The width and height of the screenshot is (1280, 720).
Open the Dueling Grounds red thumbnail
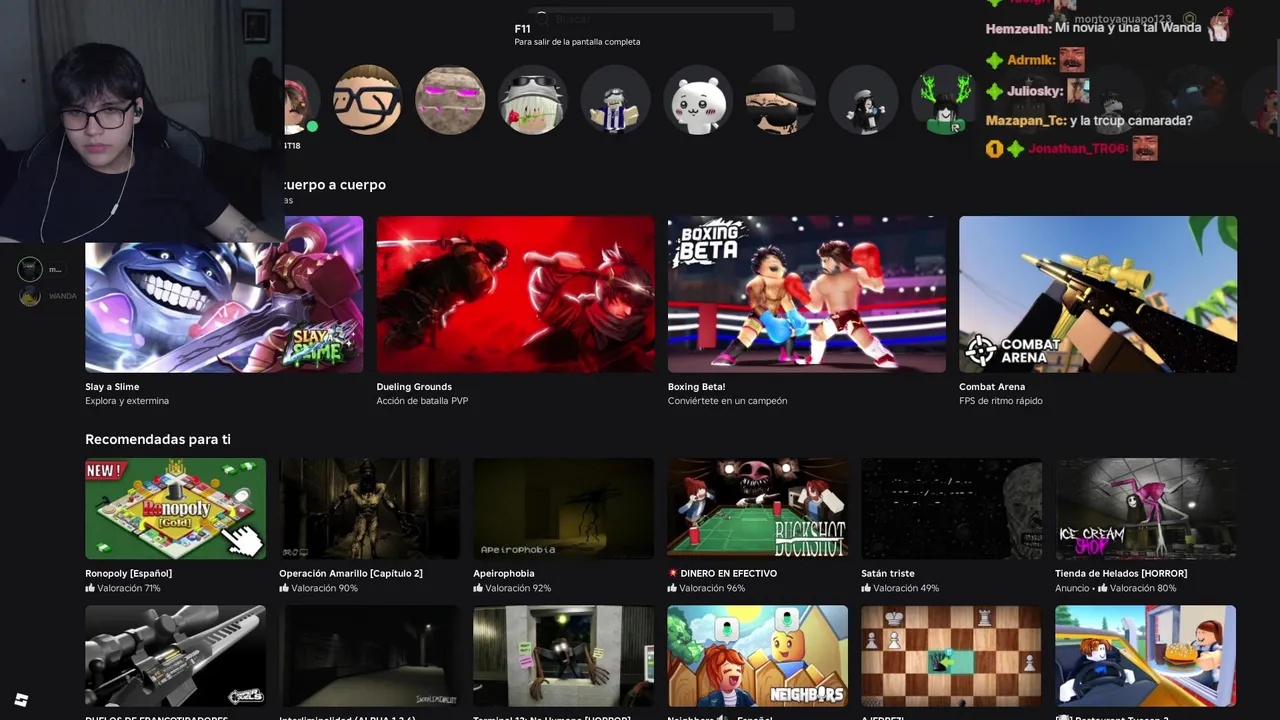[x=515, y=294]
